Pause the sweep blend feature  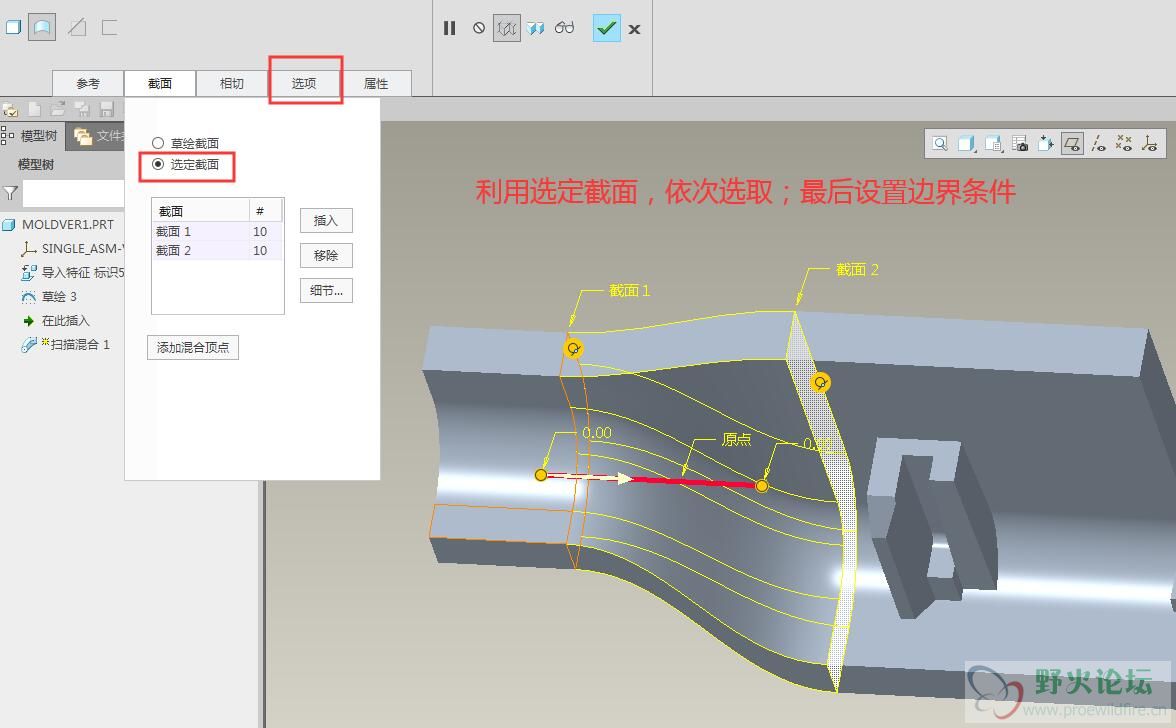coord(449,28)
